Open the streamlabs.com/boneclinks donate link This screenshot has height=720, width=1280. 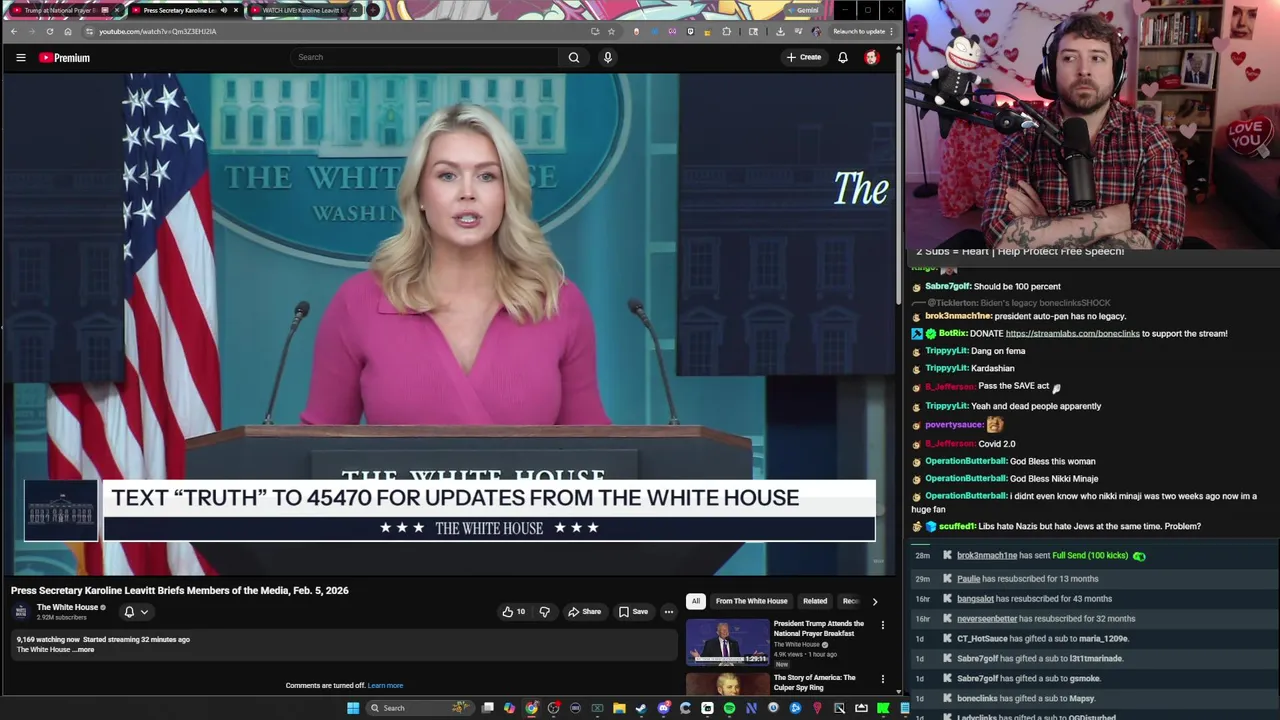tap(1072, 334)
